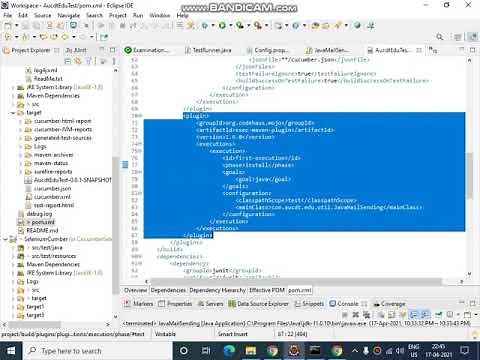The width and height of the screenshot is (480, 360).
Task: Switch to the Overview pom tab
Action: tap(135, 290)
